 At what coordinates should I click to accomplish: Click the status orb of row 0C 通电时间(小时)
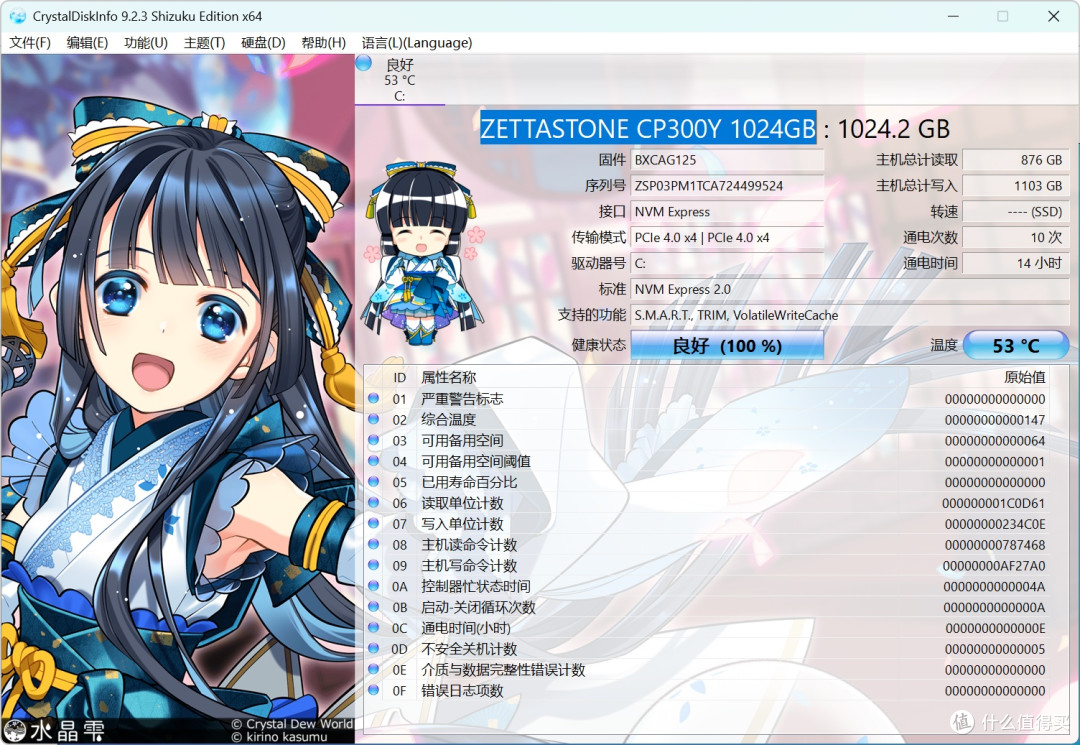click(x=374, y=627)
